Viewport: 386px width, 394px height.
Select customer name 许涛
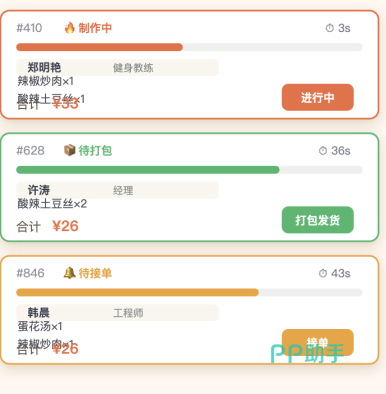coord(39,190)
